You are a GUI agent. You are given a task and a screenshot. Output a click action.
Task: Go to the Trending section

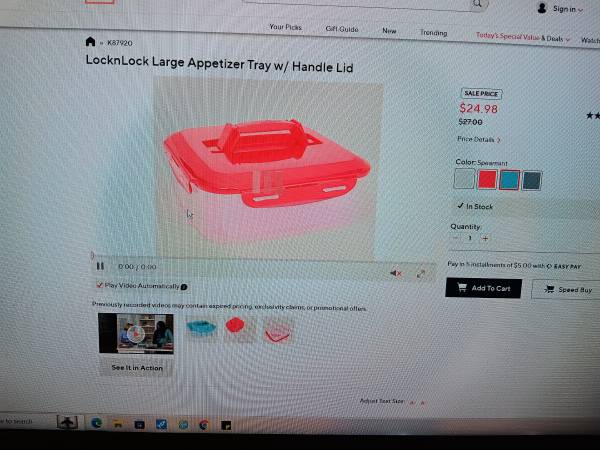434,33
